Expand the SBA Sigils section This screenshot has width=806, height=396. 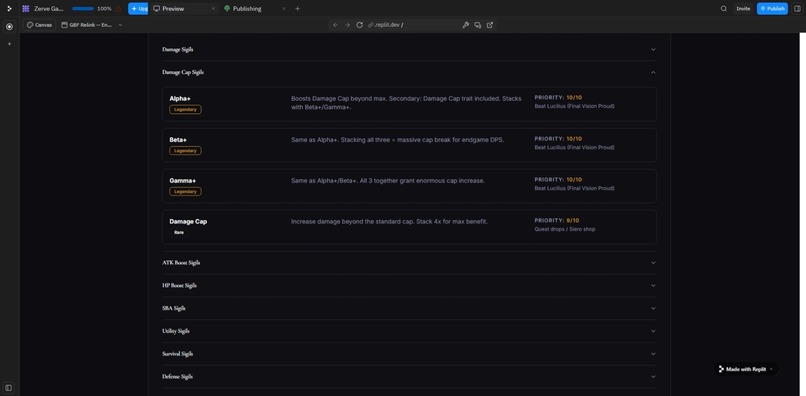[409, 308]
